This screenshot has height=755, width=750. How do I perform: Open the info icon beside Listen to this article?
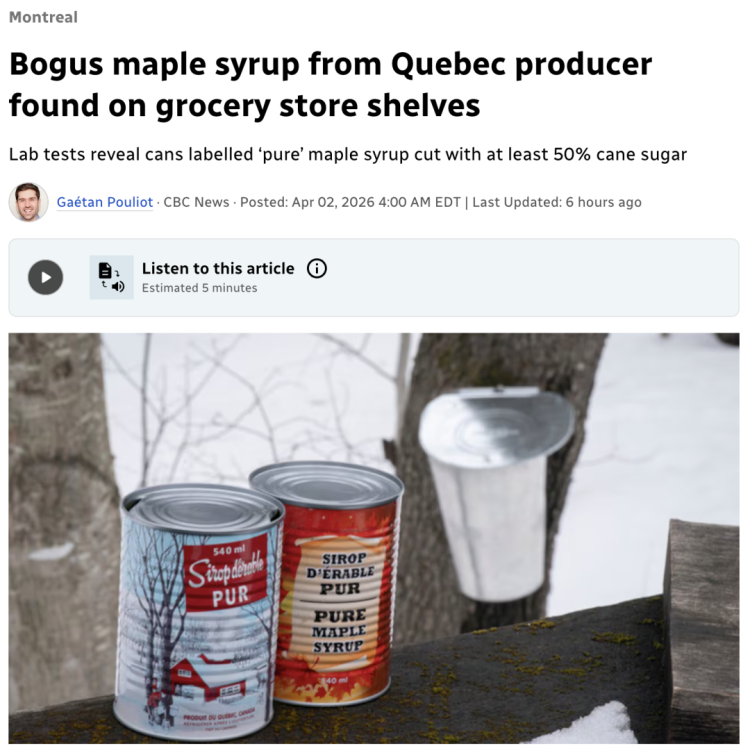(x=317, y=268)
